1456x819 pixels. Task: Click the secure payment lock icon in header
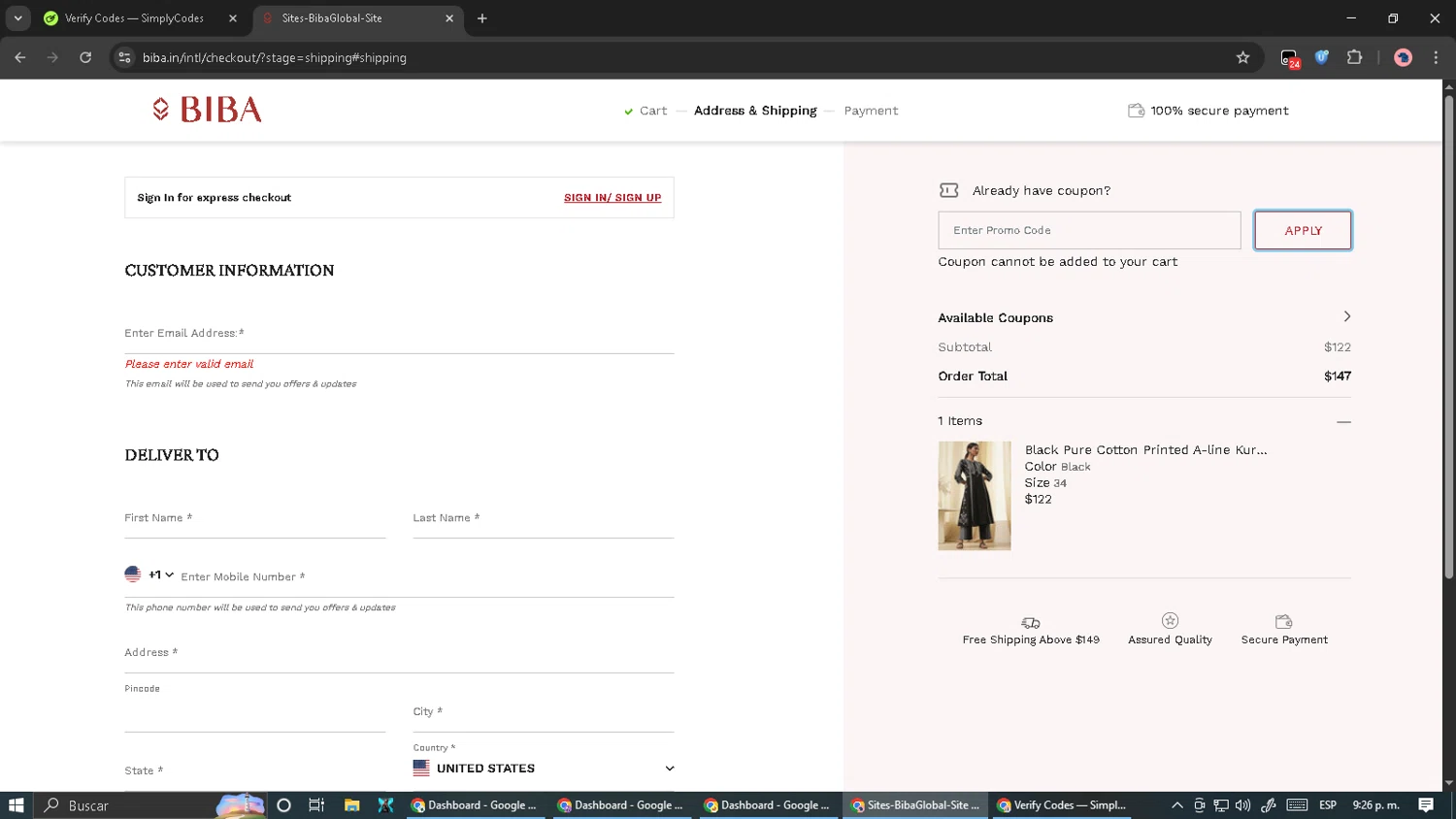(x=1136, y=111)
